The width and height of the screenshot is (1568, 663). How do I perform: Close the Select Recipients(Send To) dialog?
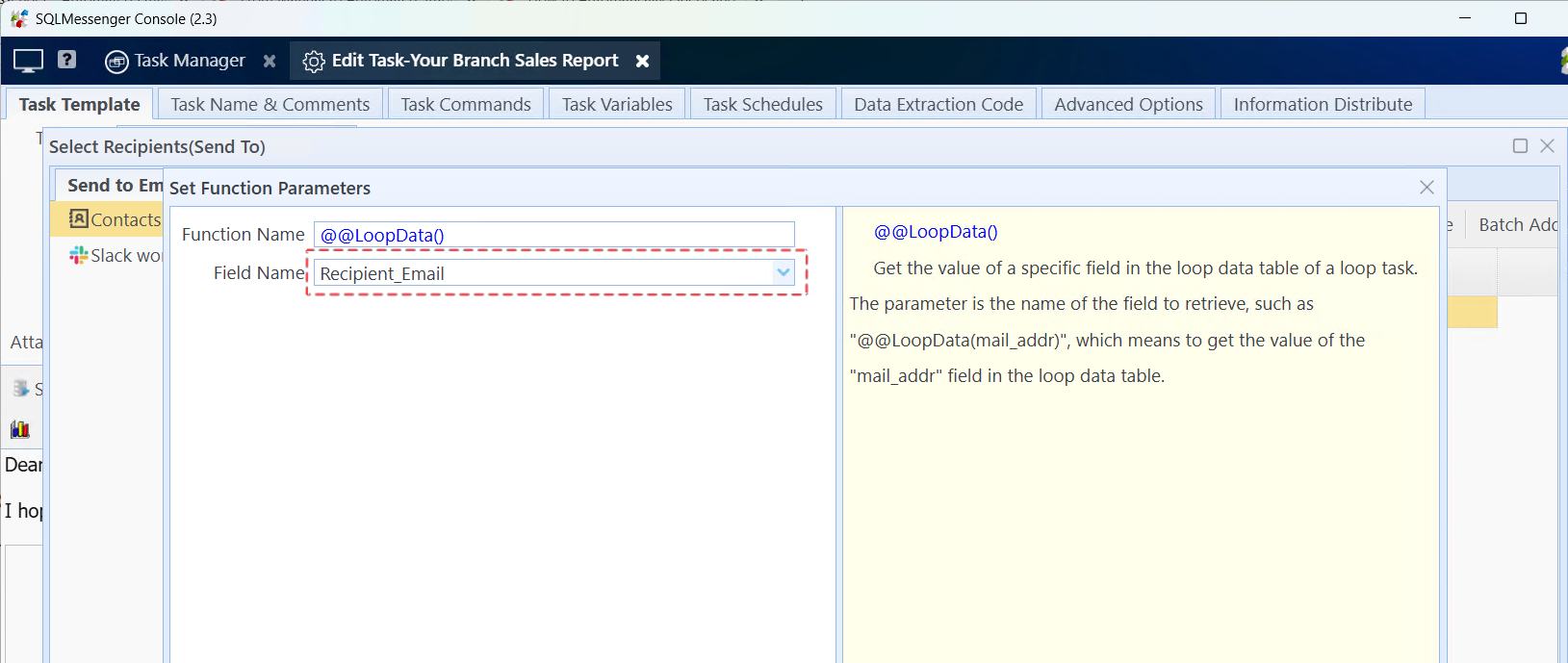(1547, 146)
